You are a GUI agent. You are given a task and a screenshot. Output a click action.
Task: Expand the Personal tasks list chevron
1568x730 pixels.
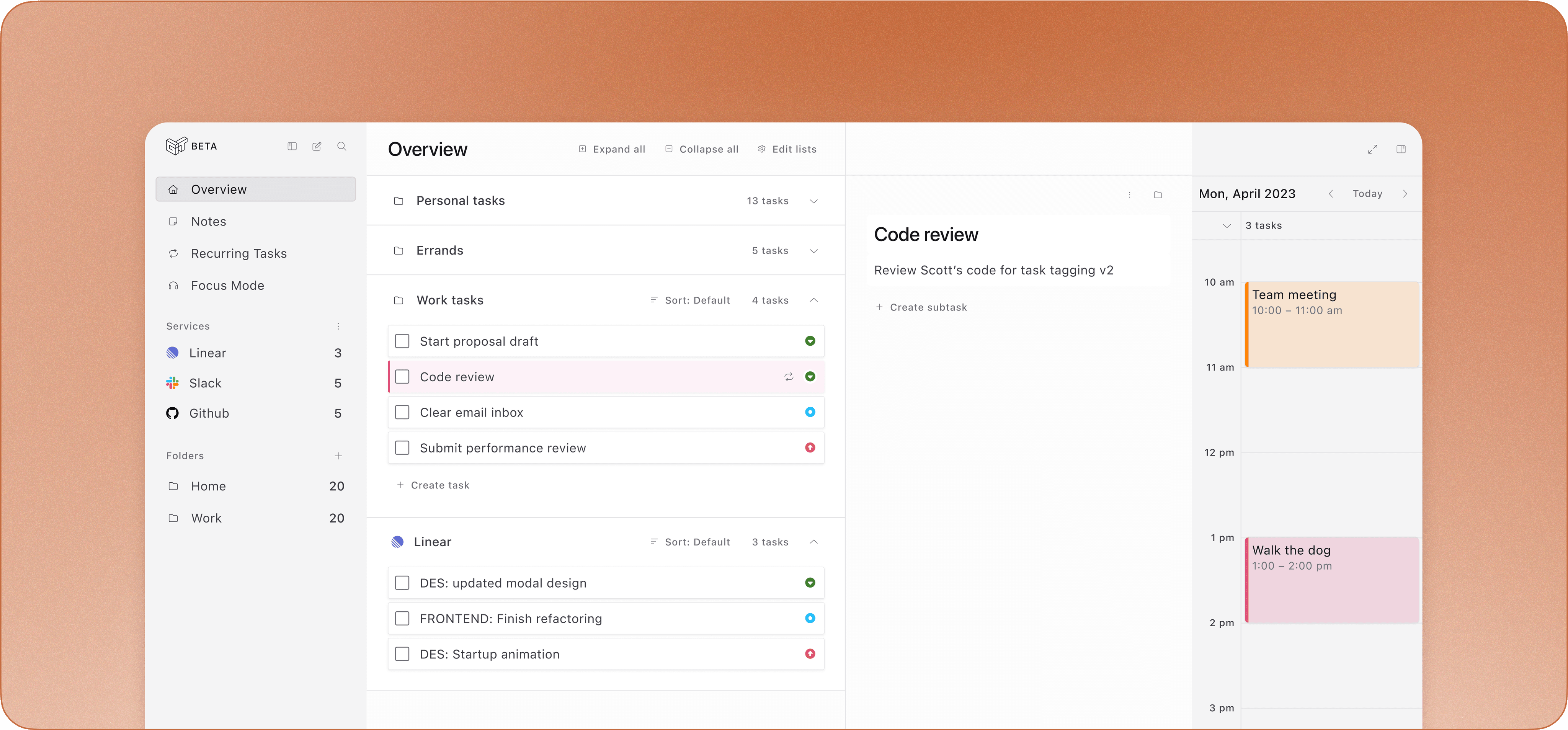coord(813,201)
